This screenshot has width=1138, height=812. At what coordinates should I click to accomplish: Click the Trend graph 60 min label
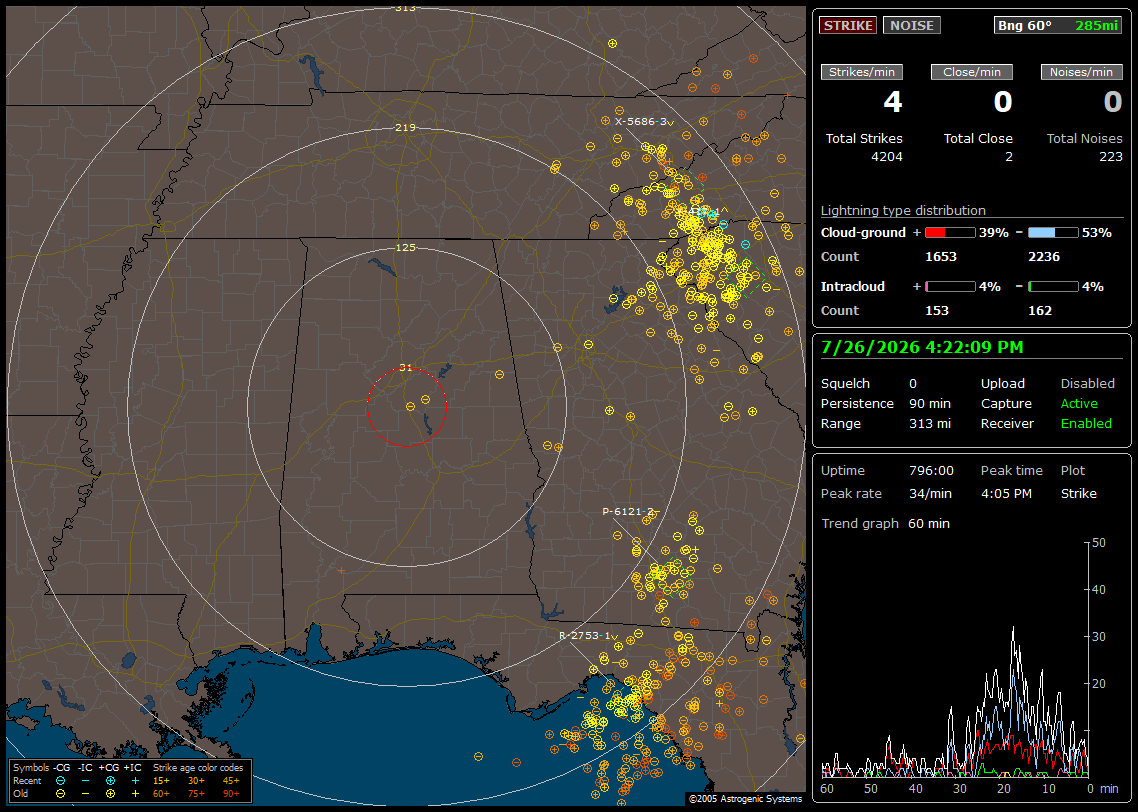click(x=885, y=524)
